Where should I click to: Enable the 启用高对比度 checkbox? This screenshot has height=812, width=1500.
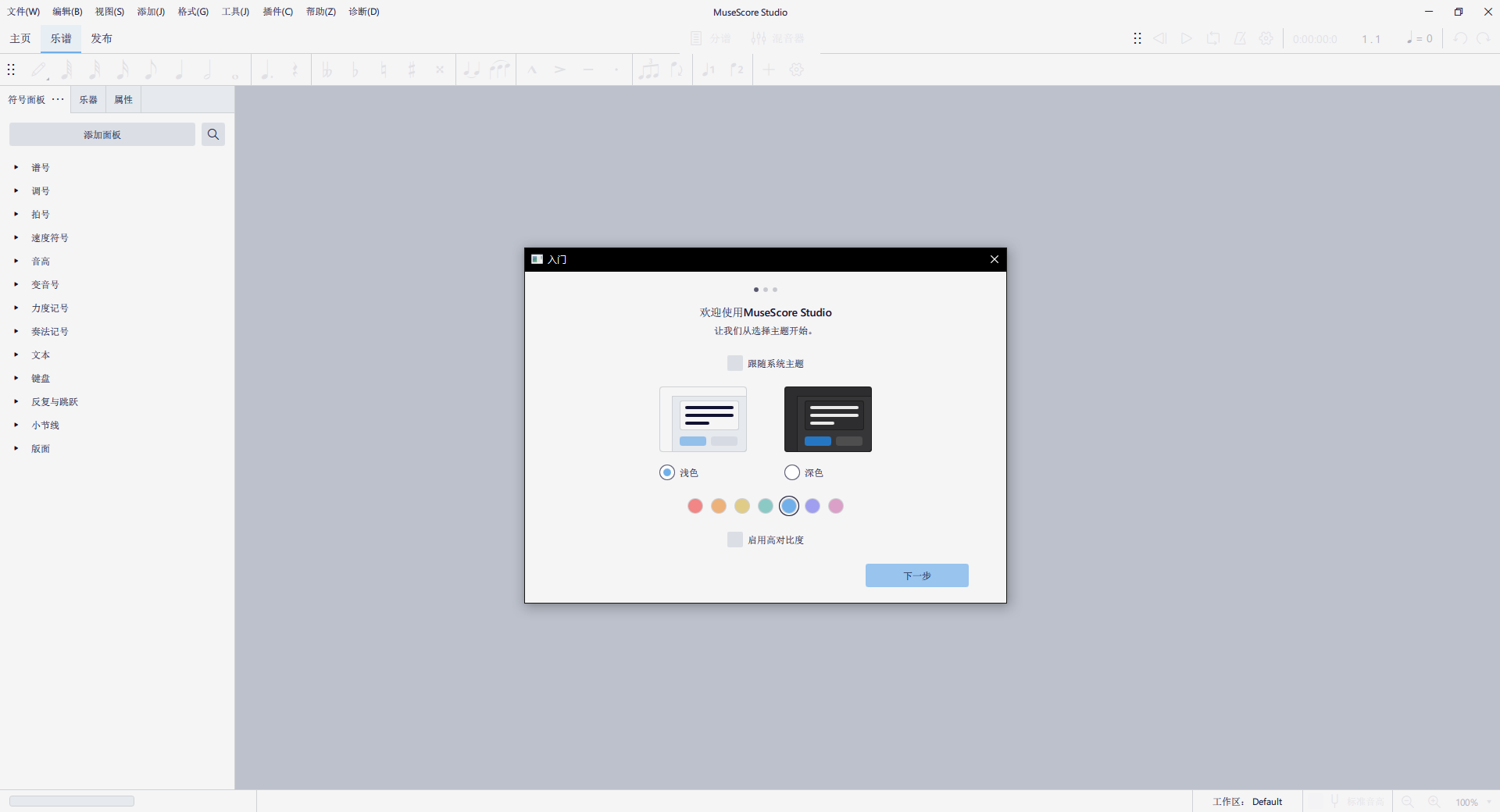click(x=735, y=540)
